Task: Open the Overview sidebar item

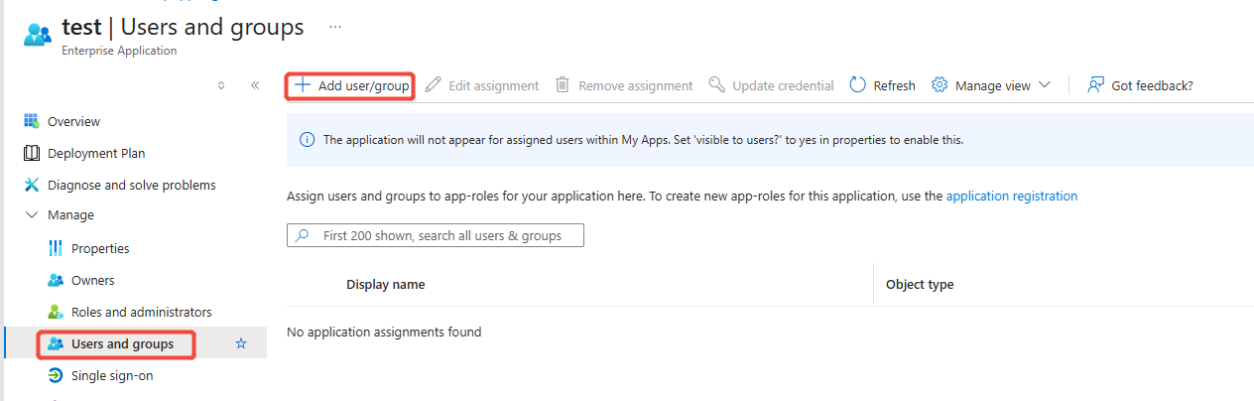Action: click(74, 121)
